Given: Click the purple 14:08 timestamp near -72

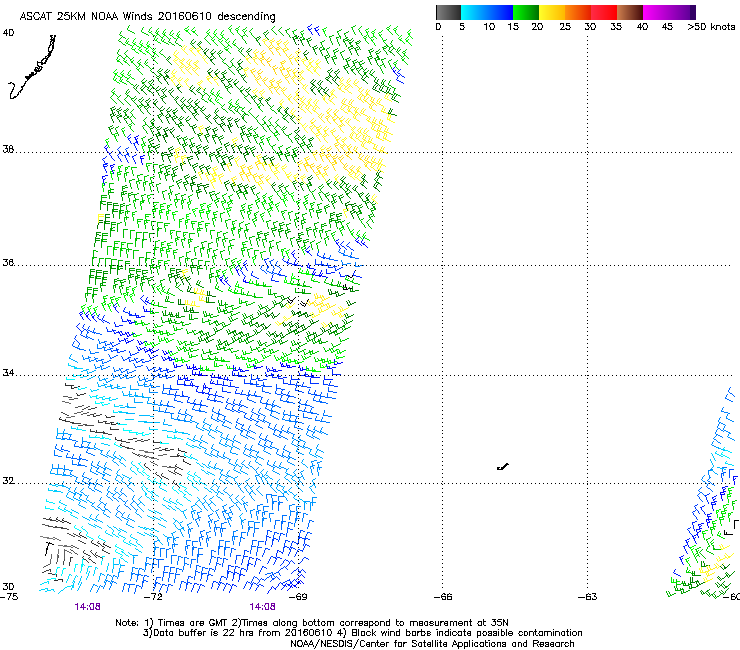Looking at the screenshot, I should [87, 607].
